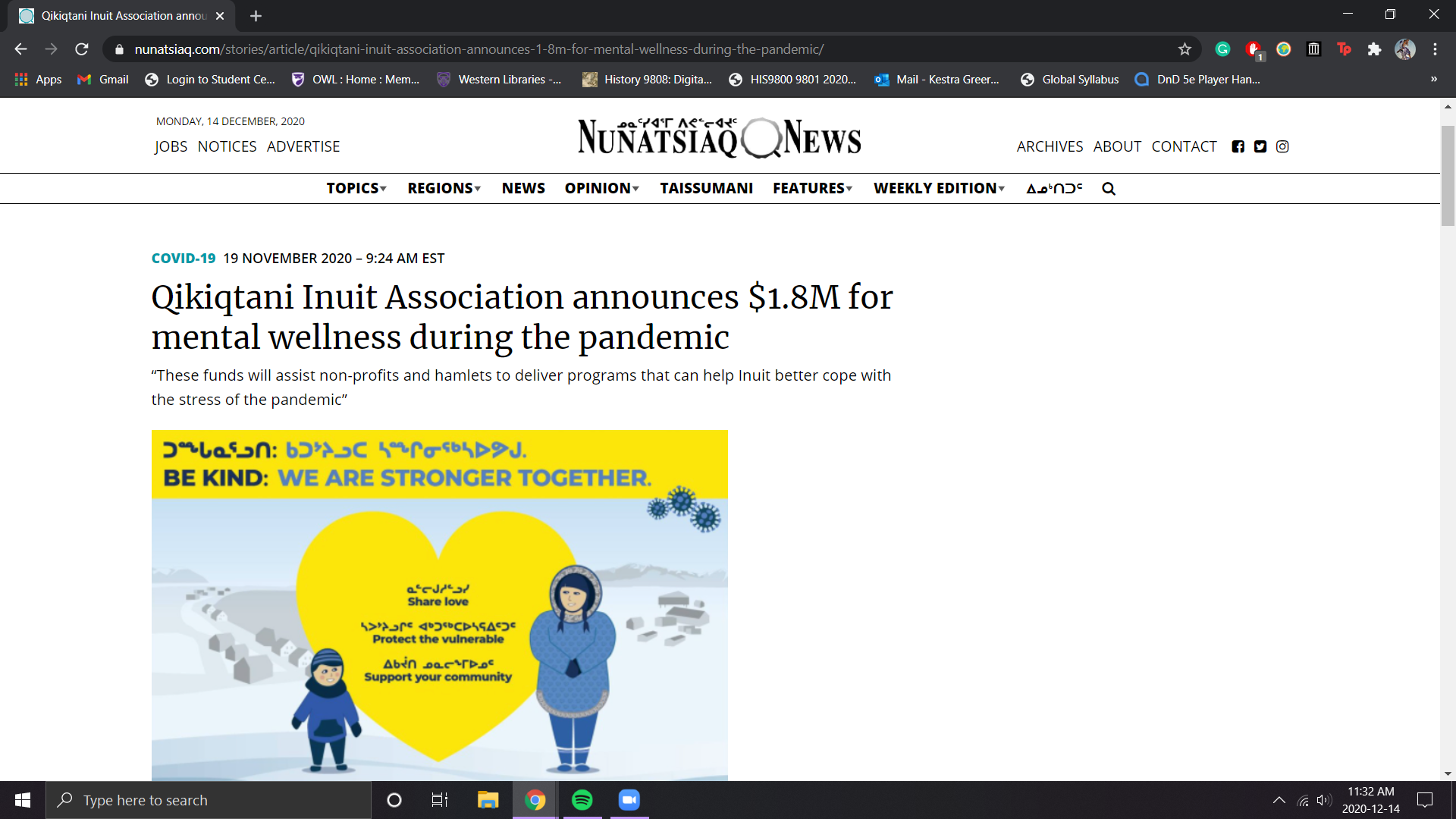Open Spotify from the taskbar
The height and width of the screenshot is (819, 1456).
(582, 800)
